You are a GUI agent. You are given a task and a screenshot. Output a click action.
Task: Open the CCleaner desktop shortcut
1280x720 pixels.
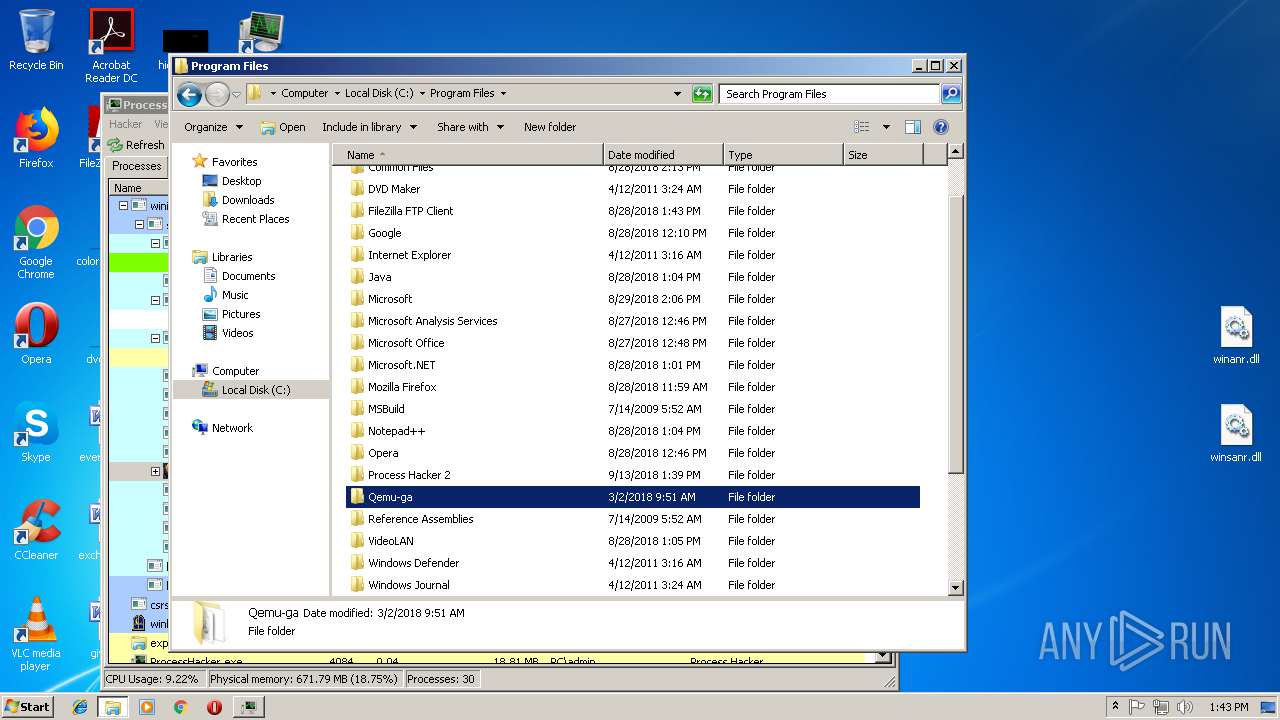tap(36, 530)
